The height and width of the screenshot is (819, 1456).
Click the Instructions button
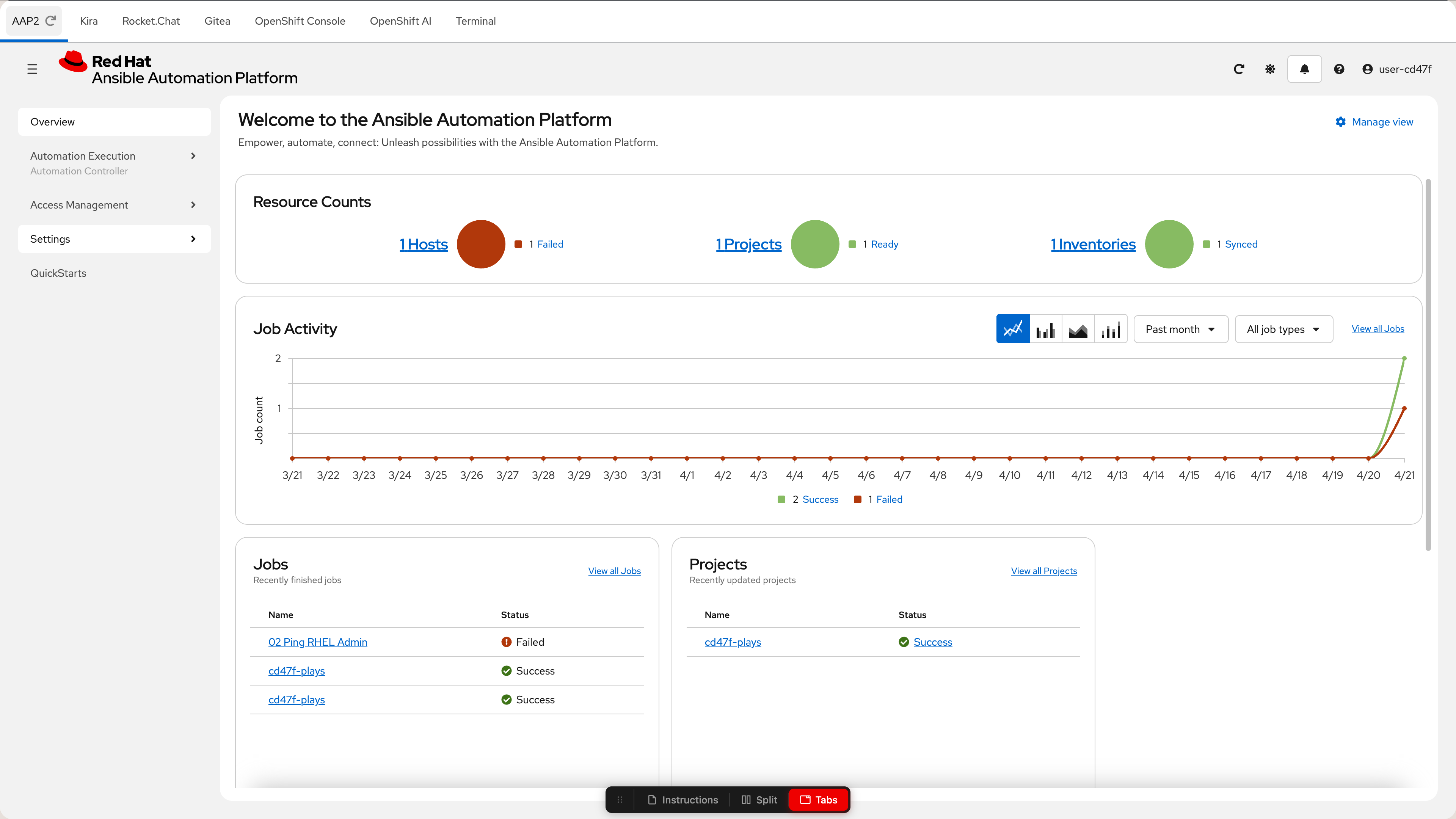(x=683, y=800)
